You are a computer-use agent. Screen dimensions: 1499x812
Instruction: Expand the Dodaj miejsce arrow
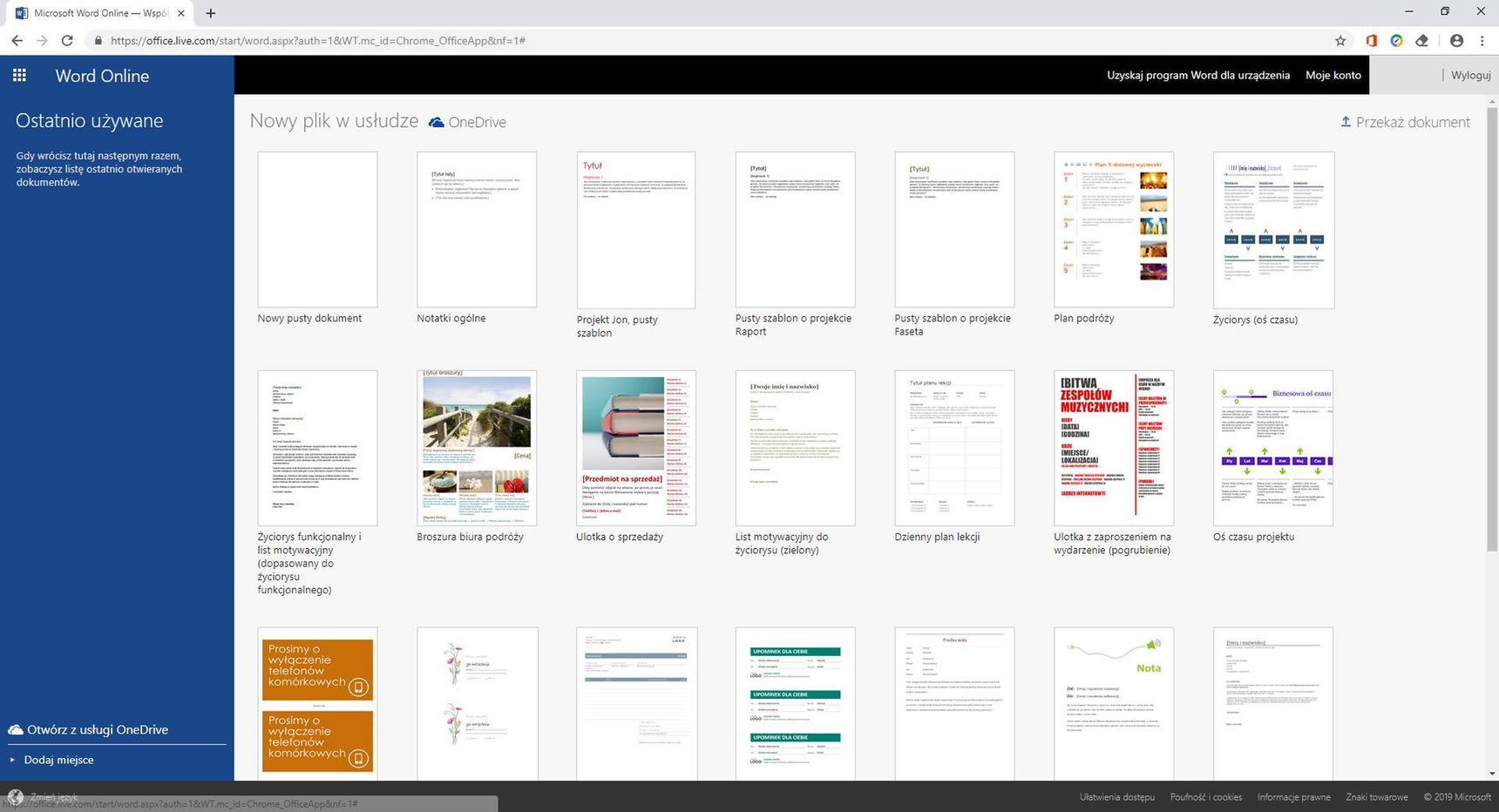click(12, 760)
